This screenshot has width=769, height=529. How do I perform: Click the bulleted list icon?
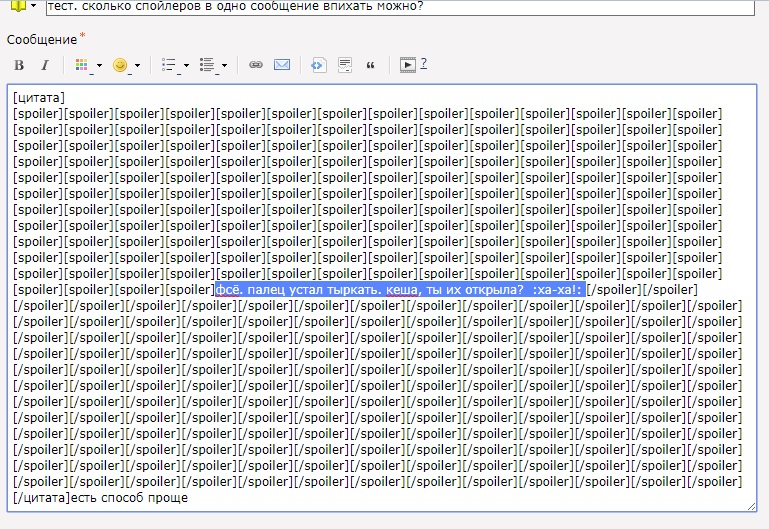(x=170, y=65)
